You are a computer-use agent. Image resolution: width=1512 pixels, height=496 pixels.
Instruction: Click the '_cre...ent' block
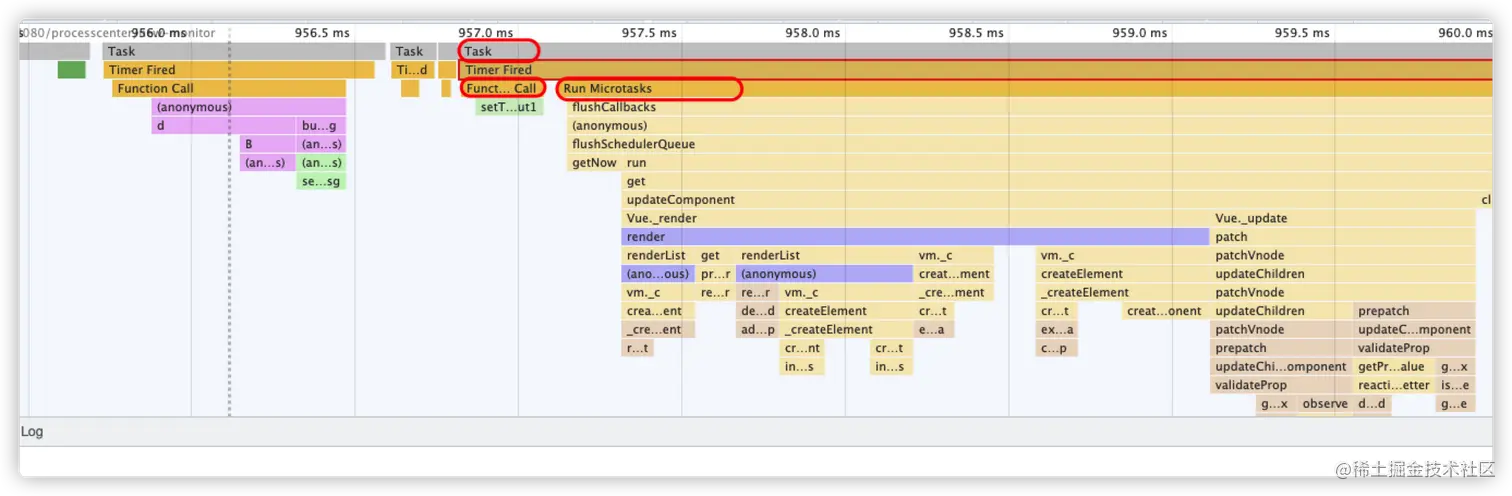pyautogui.click(x=658, y=329)
